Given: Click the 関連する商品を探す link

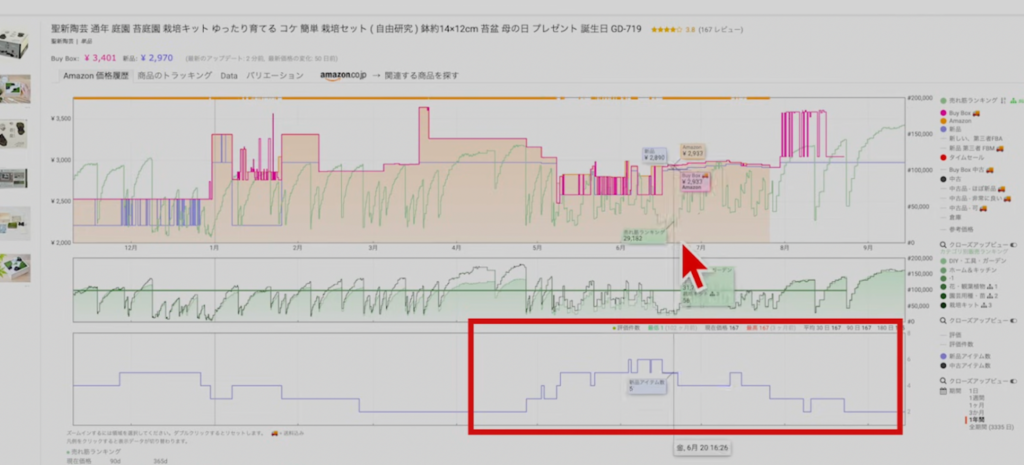Looking at the screenshot, I should pos(421,75).
